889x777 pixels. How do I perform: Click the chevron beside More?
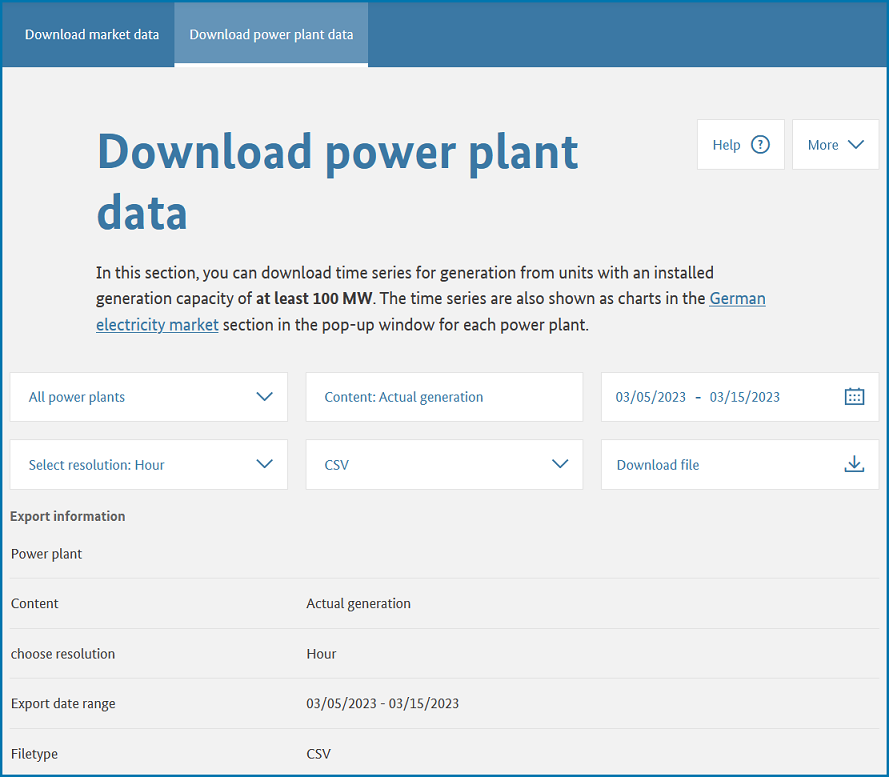point(855,145)
